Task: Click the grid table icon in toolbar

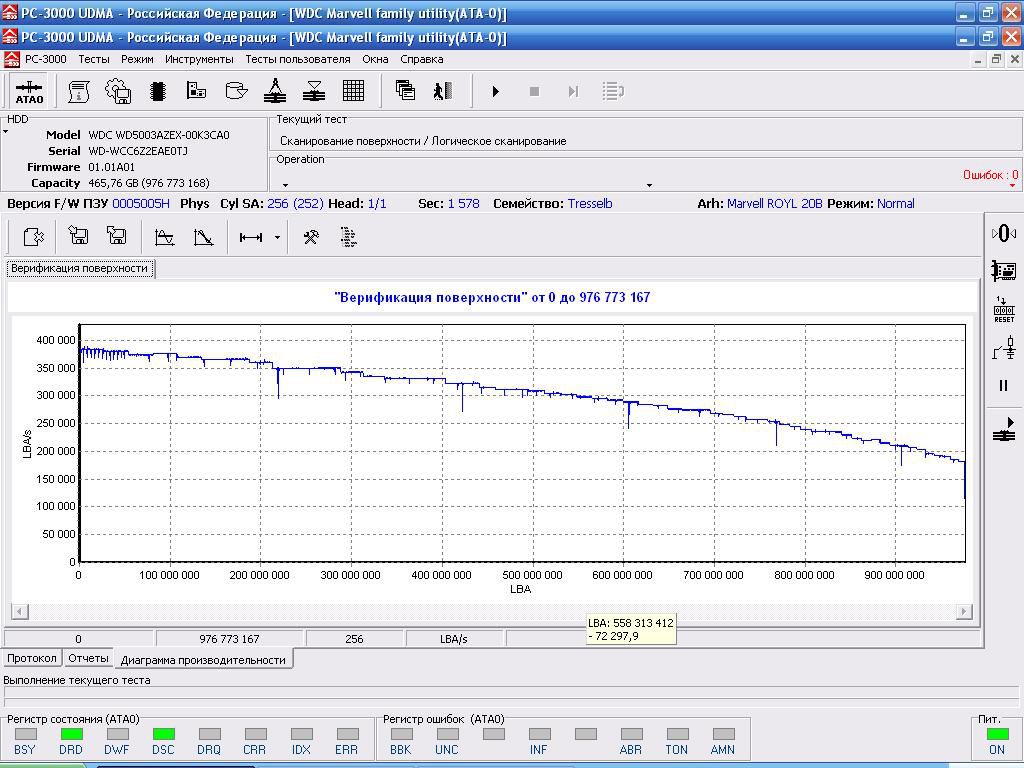Action: [x=353, y=91]
